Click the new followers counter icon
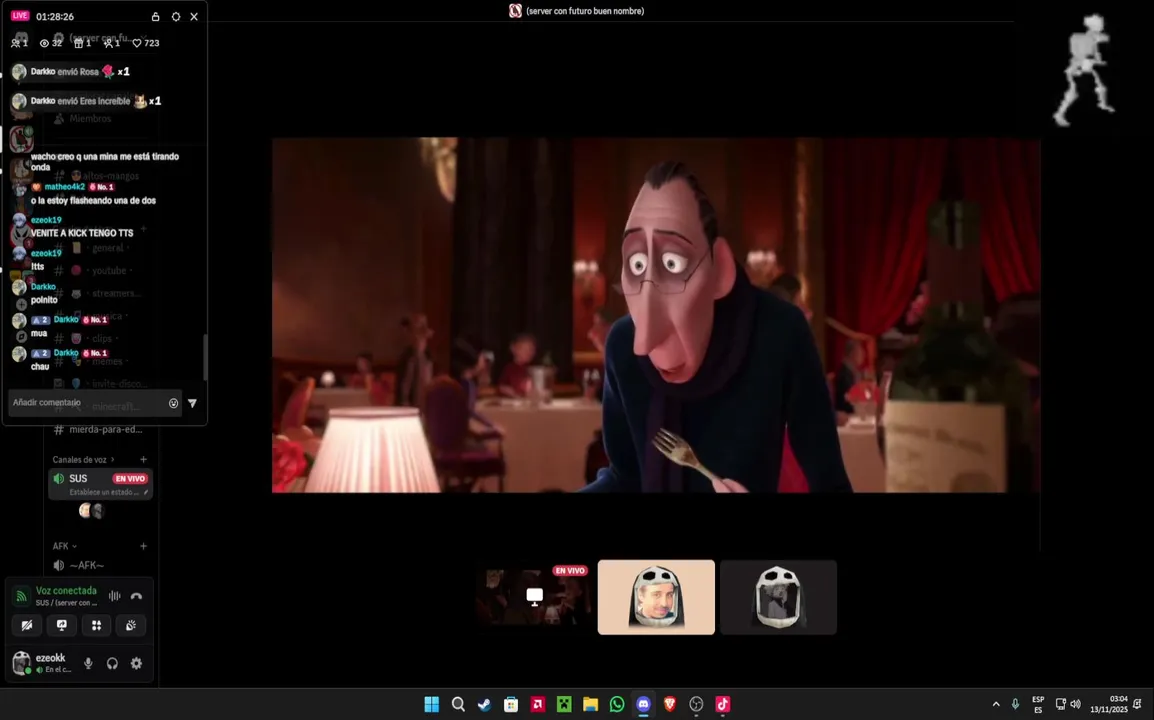The height and width of the screenshot is (720, 1154). 111,43
